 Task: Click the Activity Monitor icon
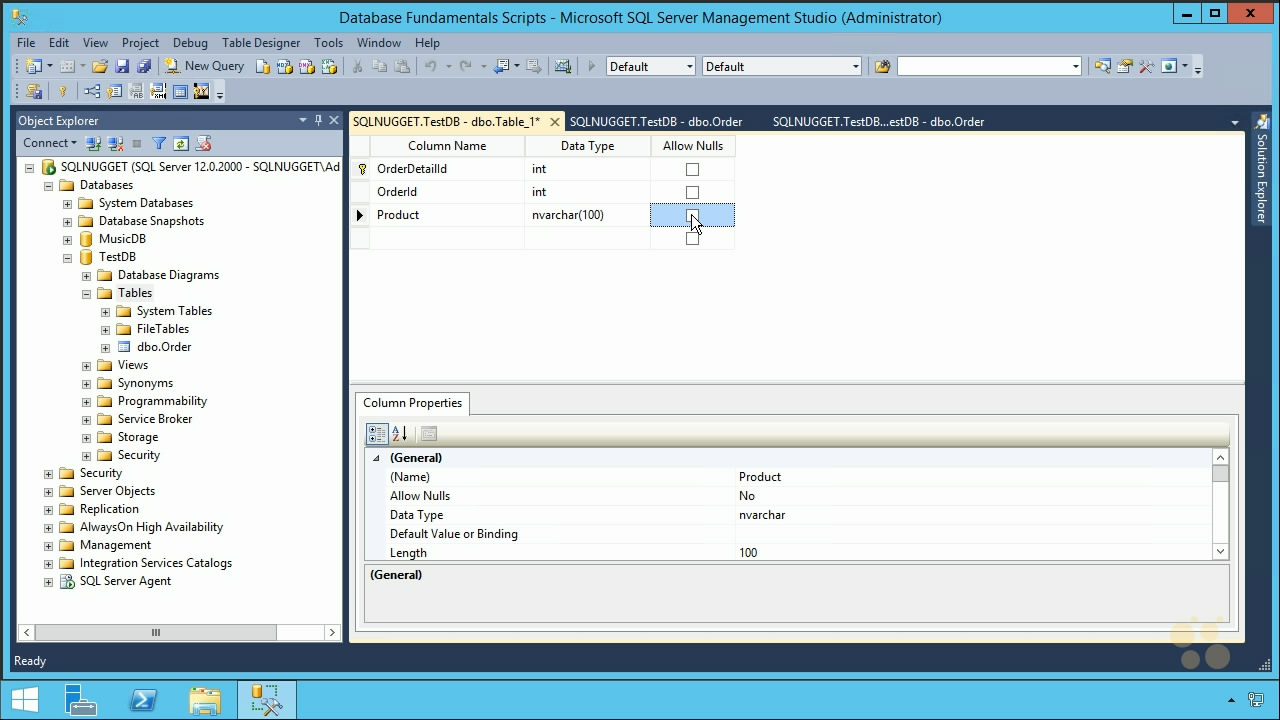(563, 67)
